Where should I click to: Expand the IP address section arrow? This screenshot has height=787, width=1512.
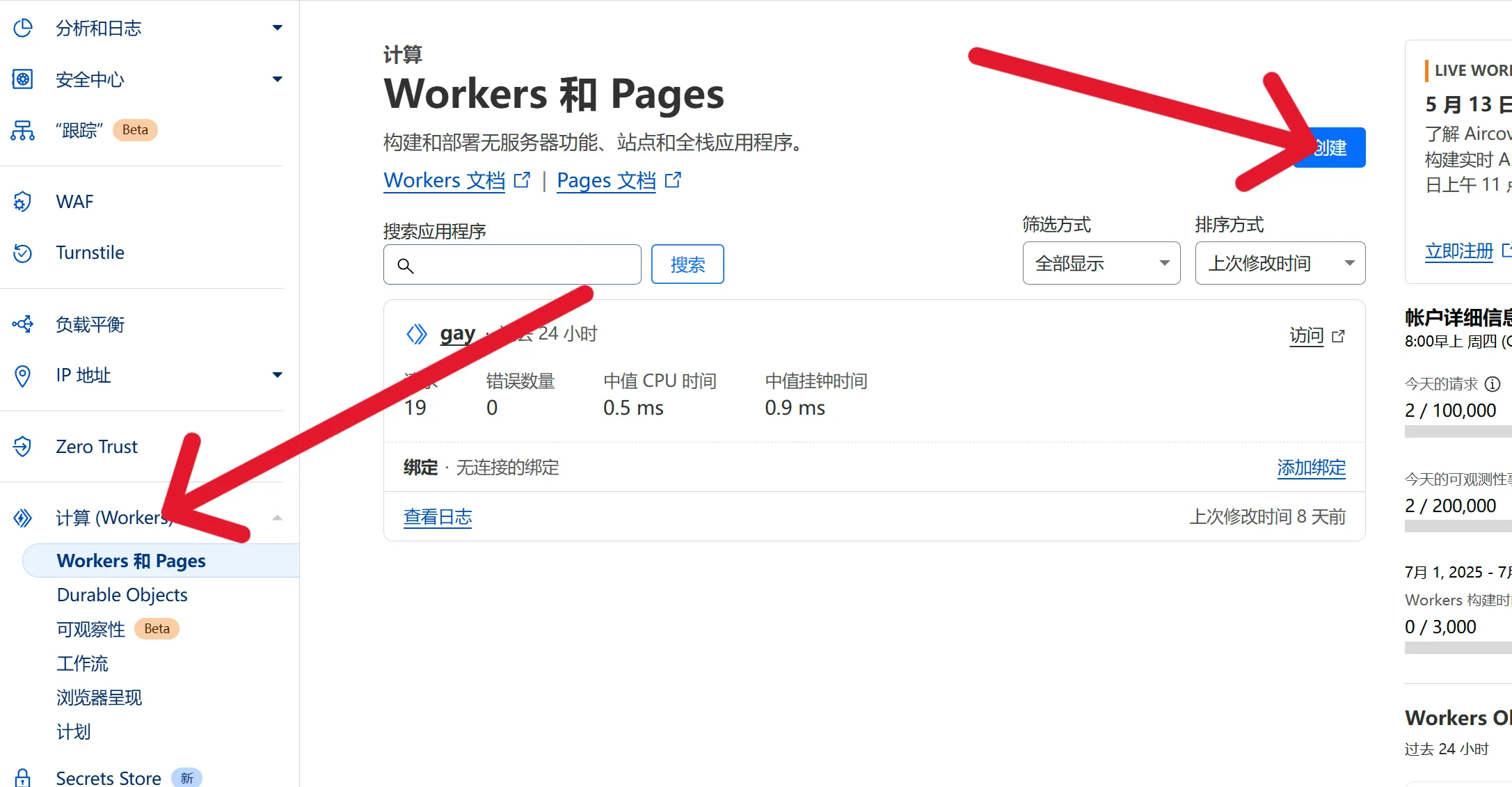pyautogui.click(x=277, y=375)
